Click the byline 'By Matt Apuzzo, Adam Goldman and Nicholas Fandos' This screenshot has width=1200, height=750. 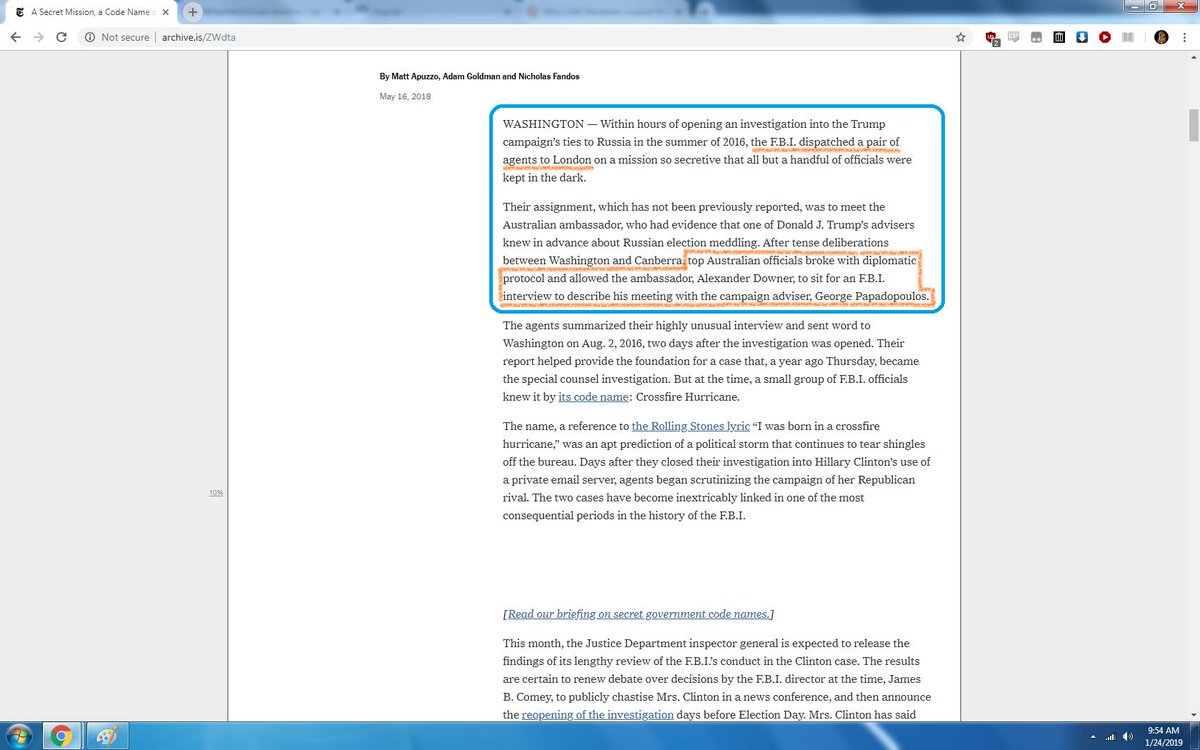coord(479,76)
